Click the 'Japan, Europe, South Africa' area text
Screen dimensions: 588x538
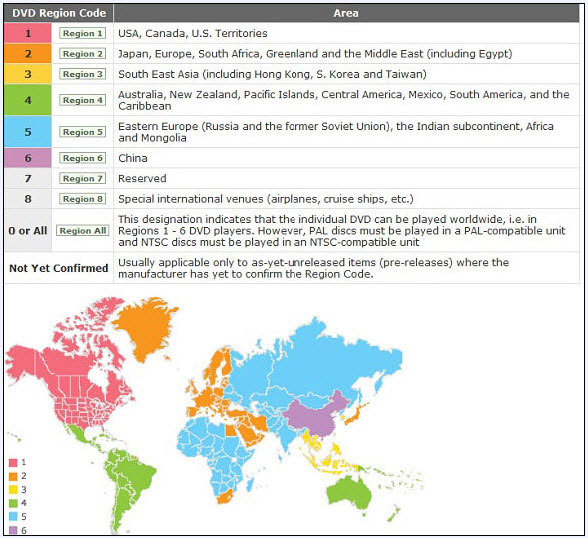(315, 54)
